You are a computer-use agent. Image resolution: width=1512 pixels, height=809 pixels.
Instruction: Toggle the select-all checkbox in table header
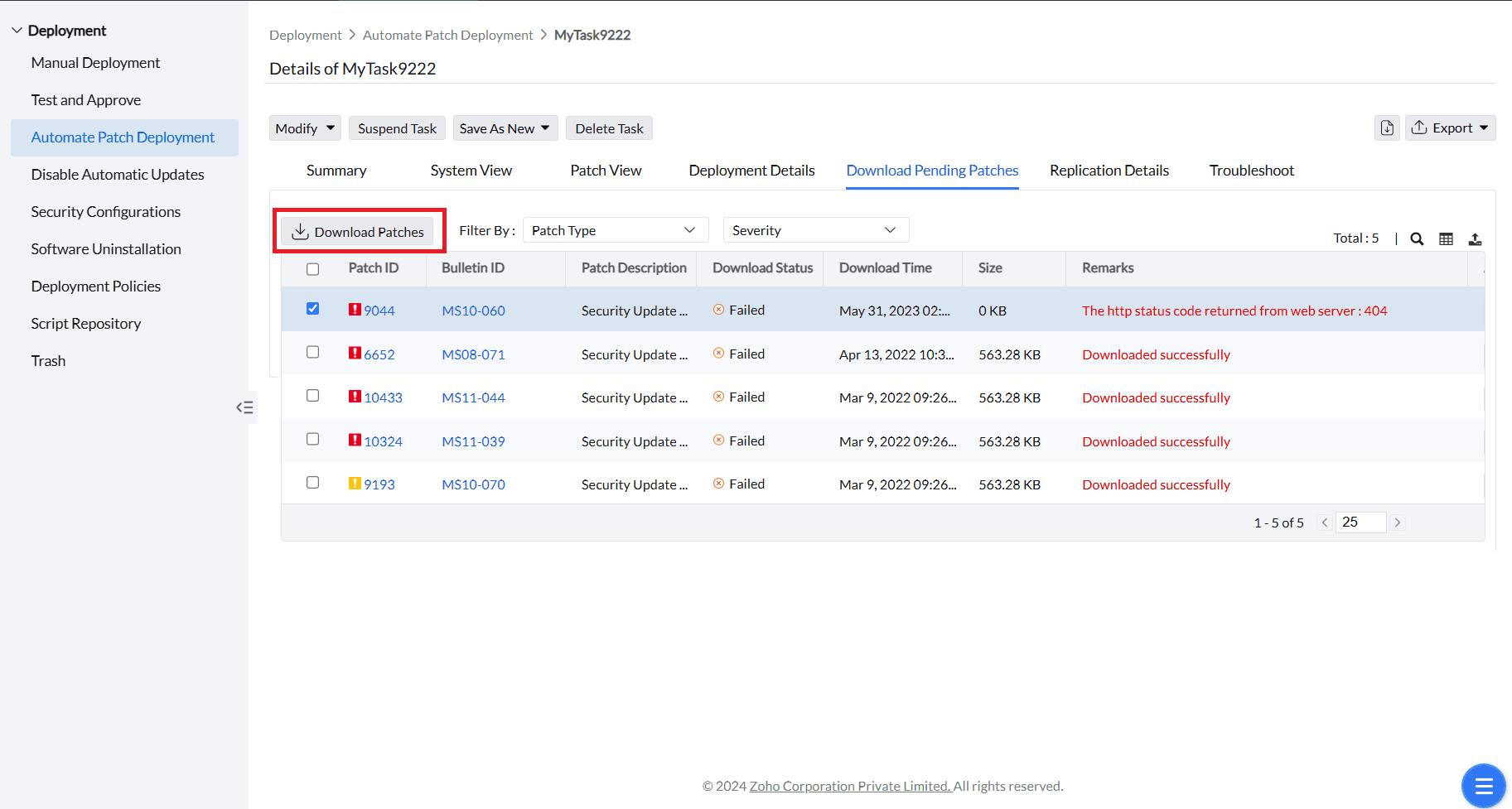tap(312, 268)
